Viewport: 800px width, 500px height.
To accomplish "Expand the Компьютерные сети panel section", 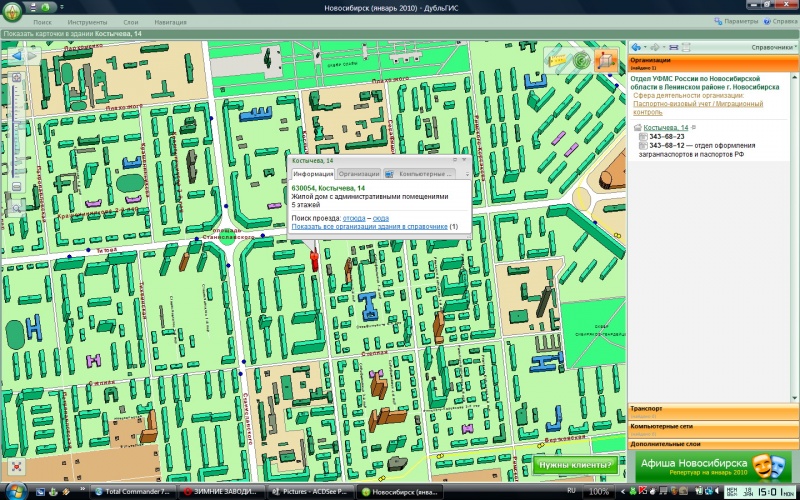I will pos(712,426).
